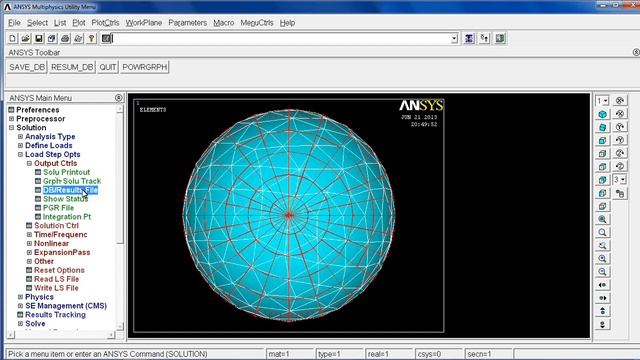Image resolution: width=640 pixels, height=360 pixels.
Task: Pan the model down arrow icon
Action: 602,324
